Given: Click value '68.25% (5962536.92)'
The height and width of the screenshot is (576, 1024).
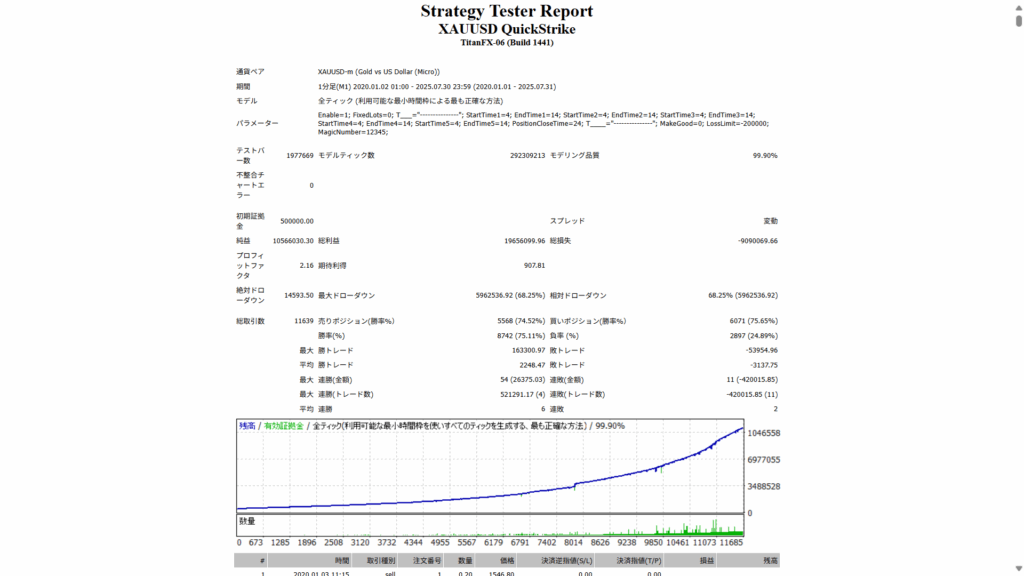Looking at the screenshot, I should click(x=743, y=296).
